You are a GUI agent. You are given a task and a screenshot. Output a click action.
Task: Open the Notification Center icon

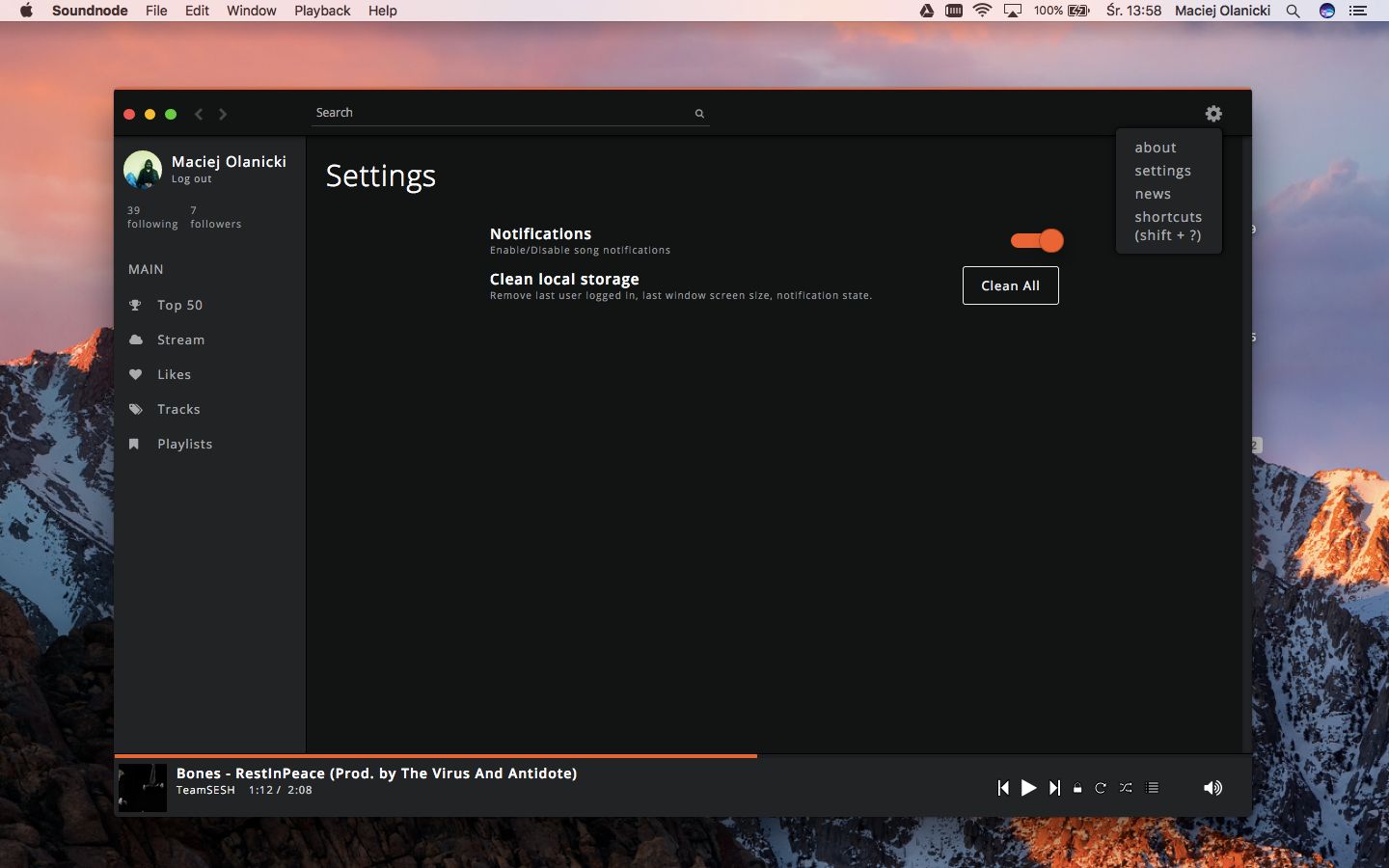click(x=1358, y=11)
